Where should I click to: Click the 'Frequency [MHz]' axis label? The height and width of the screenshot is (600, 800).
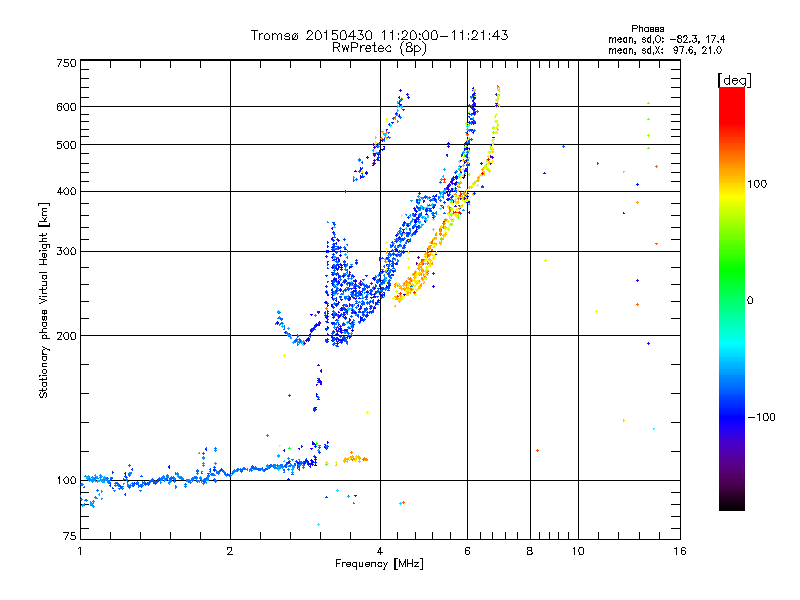(379, 564)
